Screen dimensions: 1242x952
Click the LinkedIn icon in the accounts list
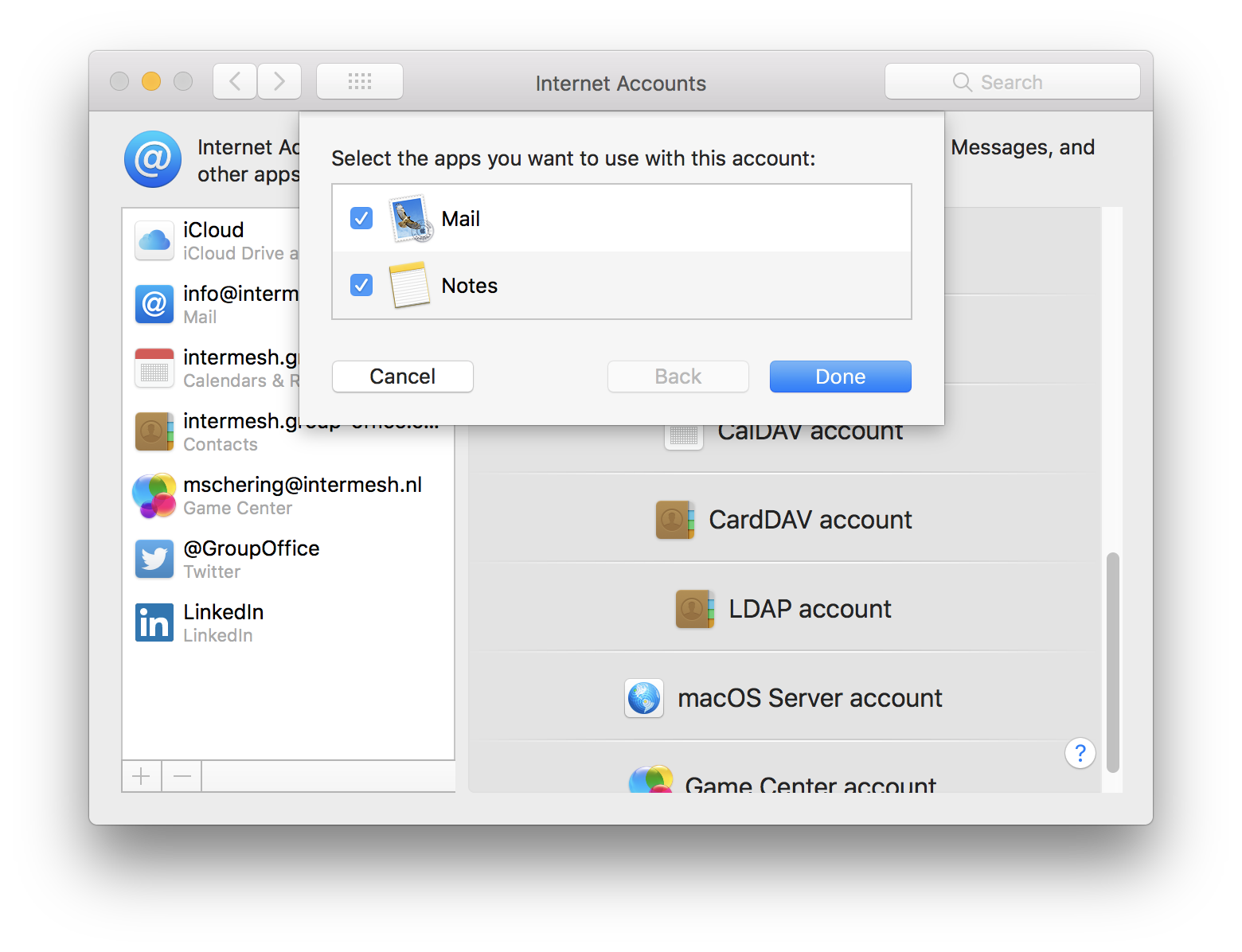pos(154,622)
